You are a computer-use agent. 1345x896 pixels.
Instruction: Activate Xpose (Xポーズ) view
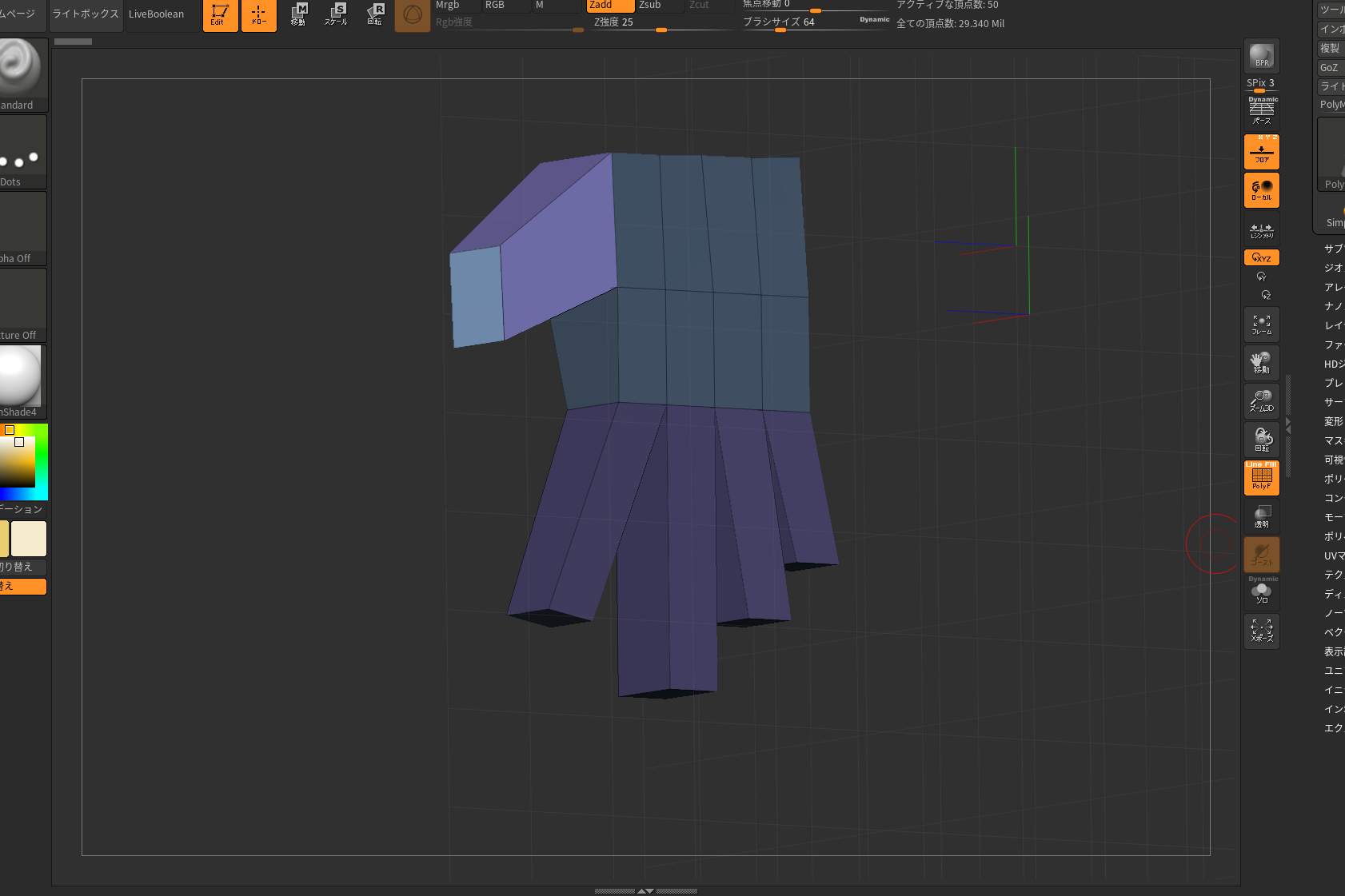(1262, 631)
